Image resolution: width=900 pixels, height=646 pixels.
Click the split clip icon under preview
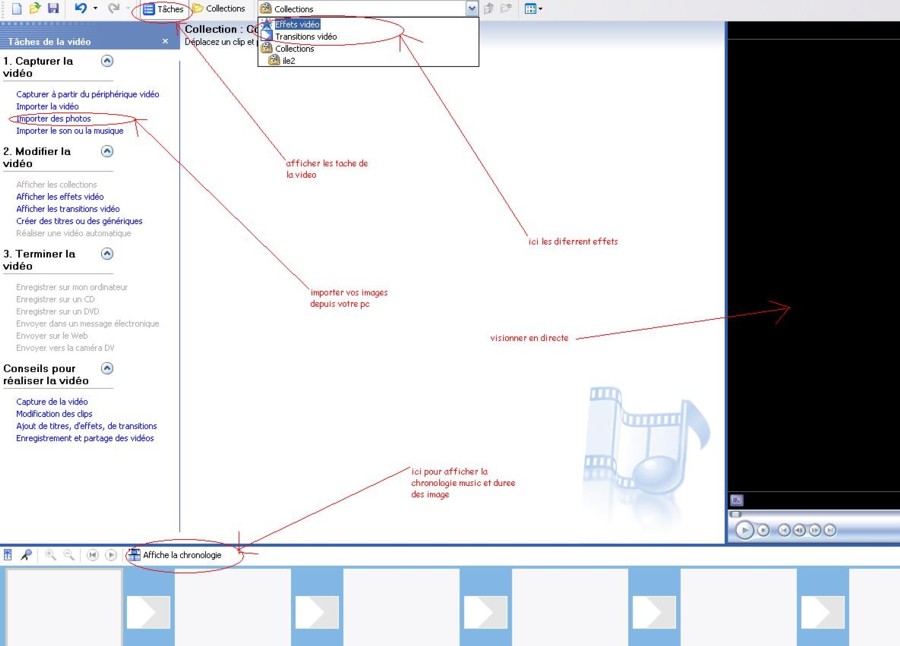click(737, 500)
